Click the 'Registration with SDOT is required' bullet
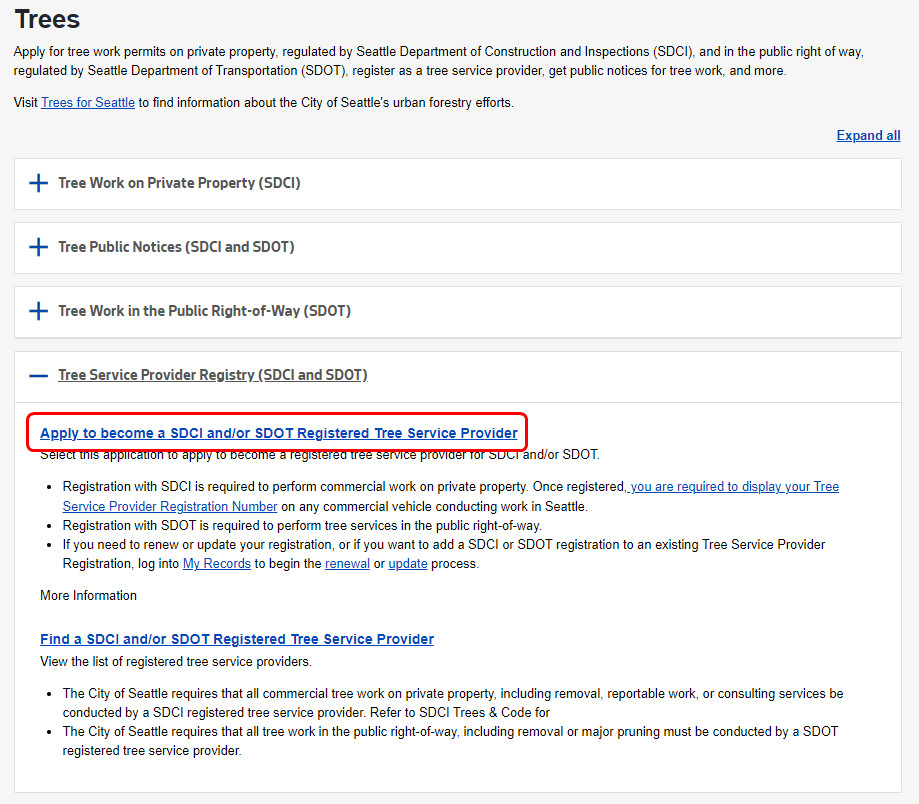The image size is (919, 804). (302, 525)
